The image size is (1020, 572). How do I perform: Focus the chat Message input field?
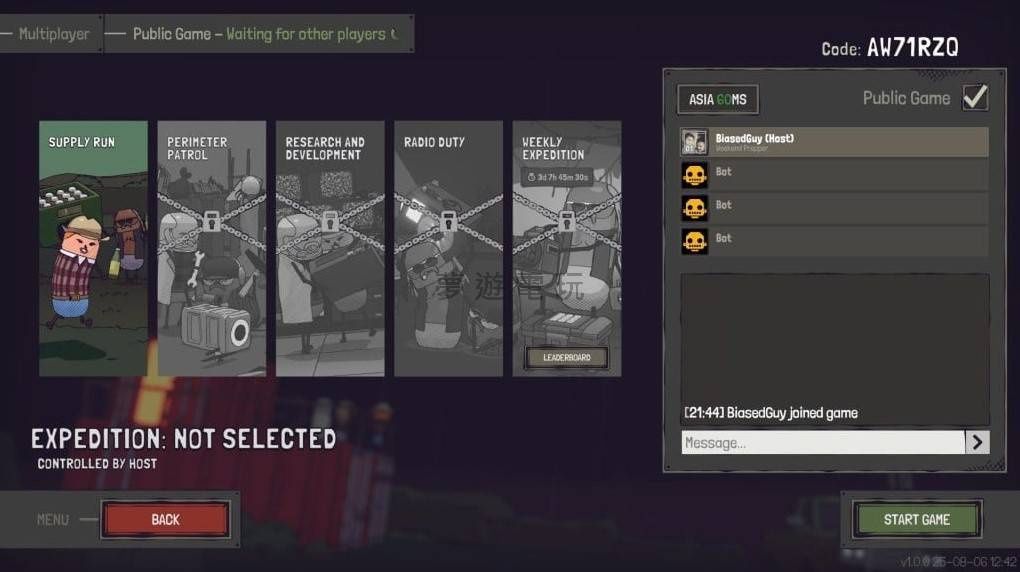(823, 443)
